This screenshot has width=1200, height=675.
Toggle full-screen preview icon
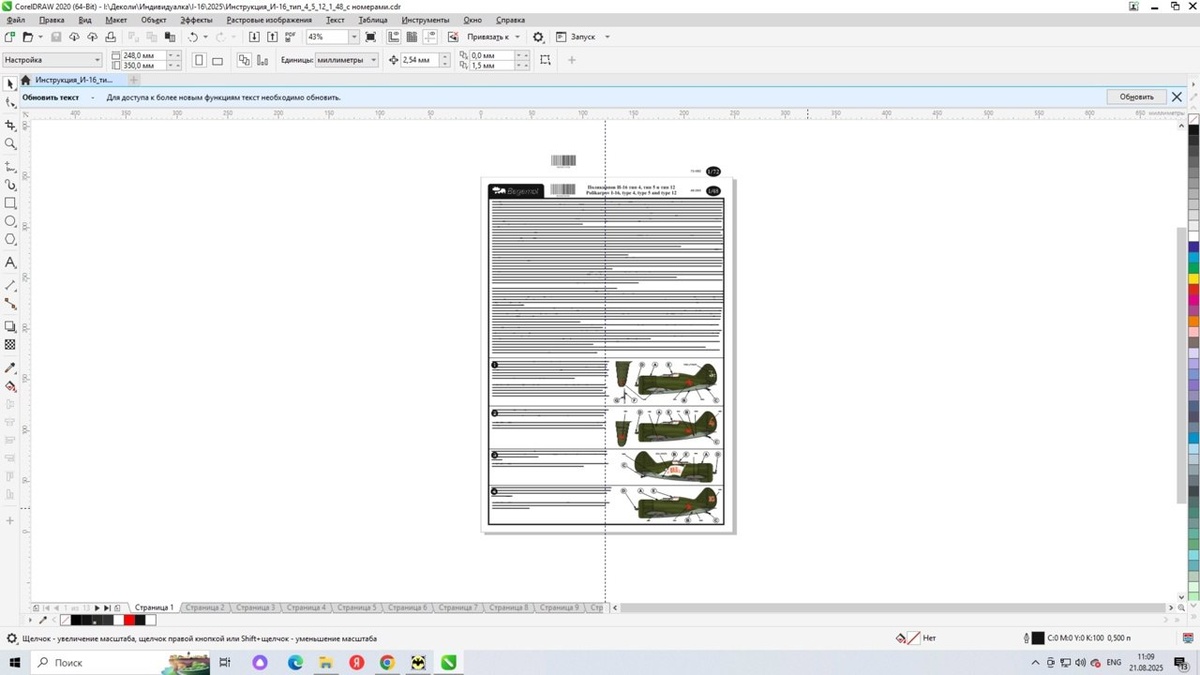370,37
